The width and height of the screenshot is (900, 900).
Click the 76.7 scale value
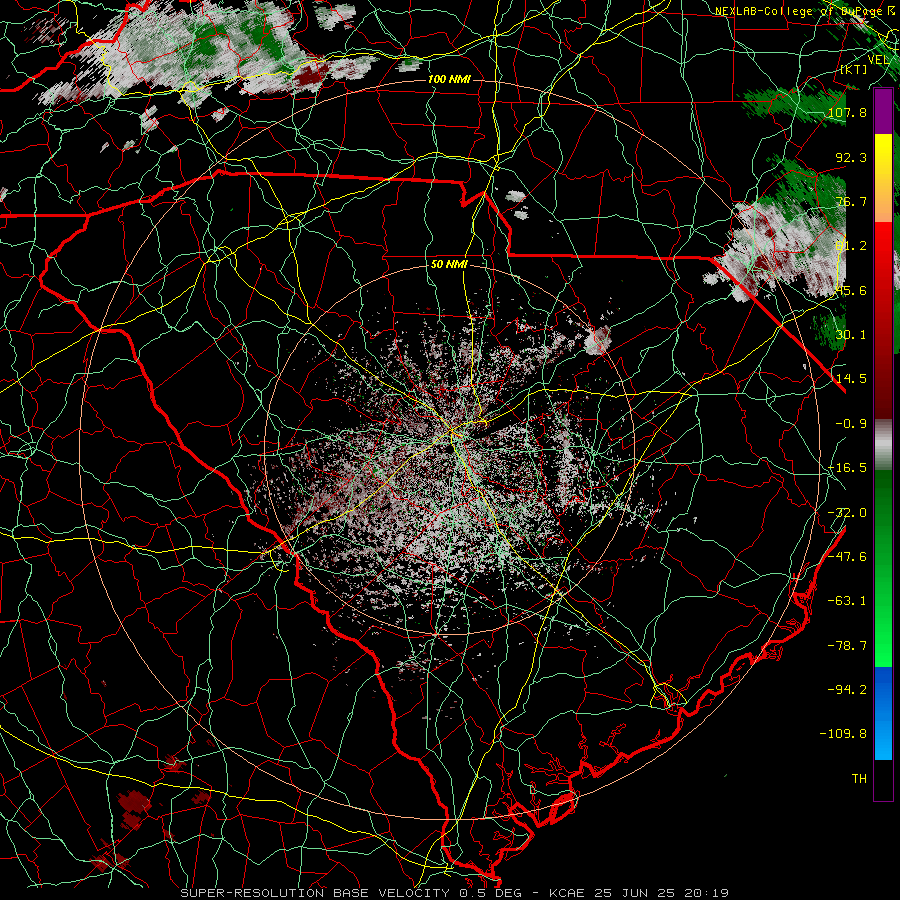tap(851, 201)
